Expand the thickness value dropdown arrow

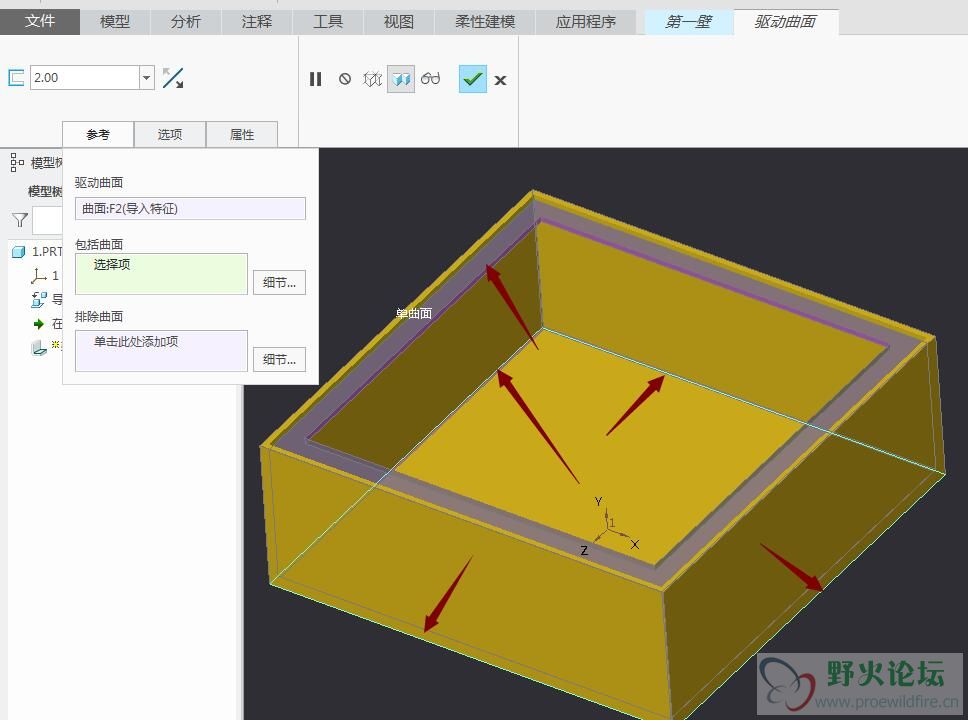[147, 78]
